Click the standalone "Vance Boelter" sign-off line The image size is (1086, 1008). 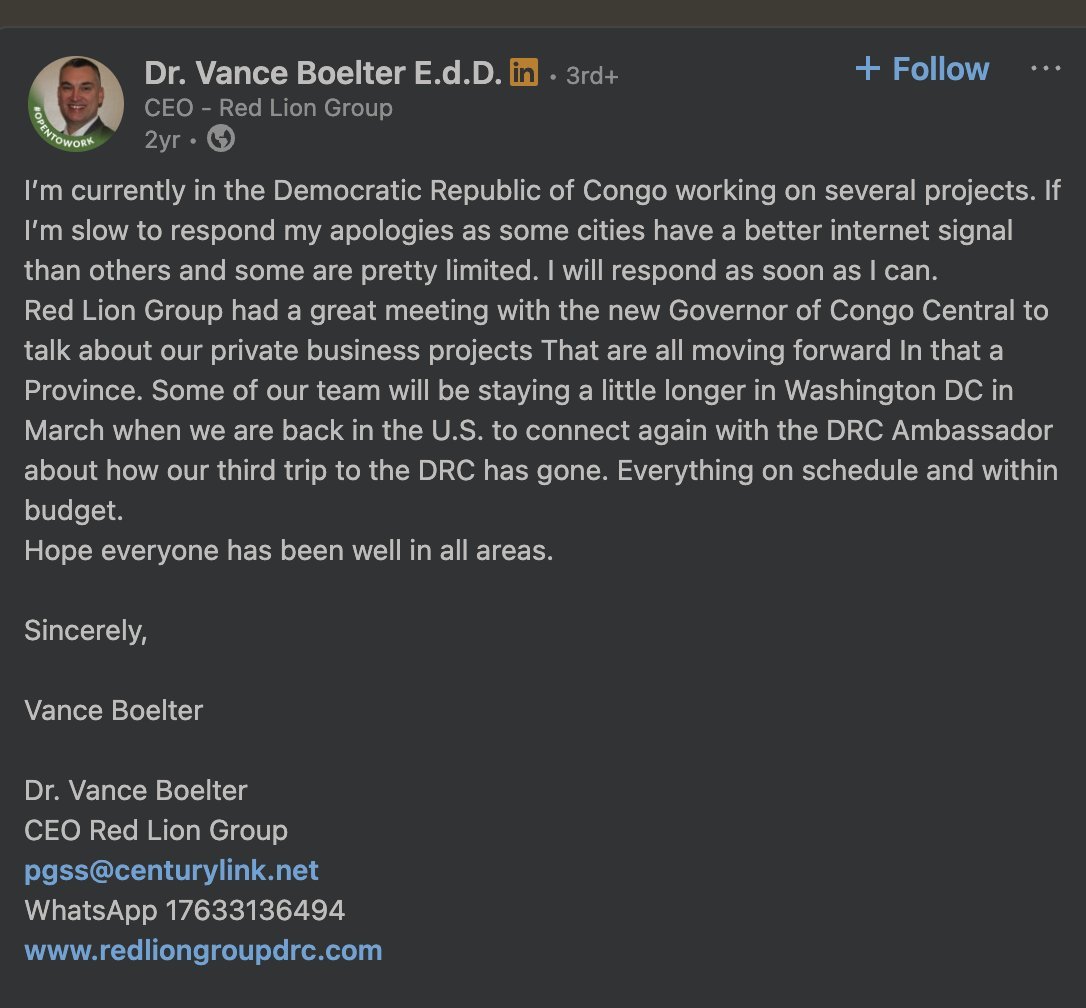114,710
